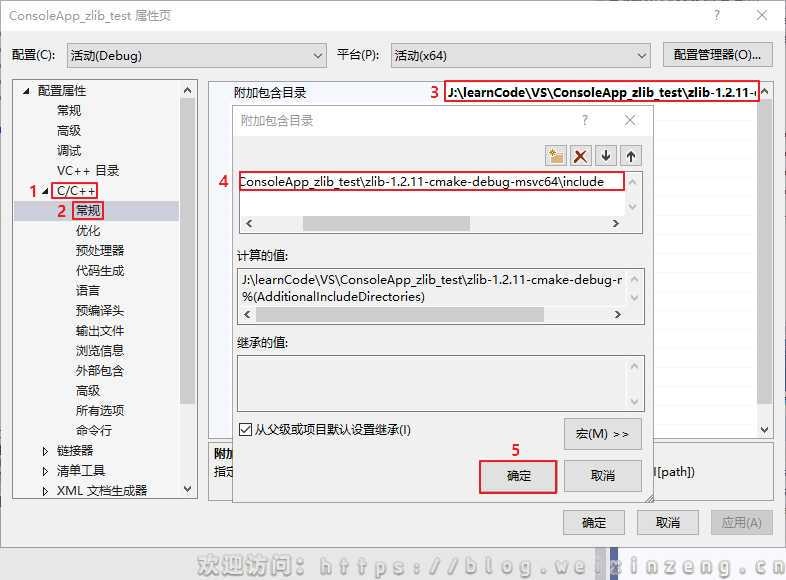
Task: Open the 平台 dropdown showing 活动(x64)
Action: pyautogui.click(x=520, y=56)
